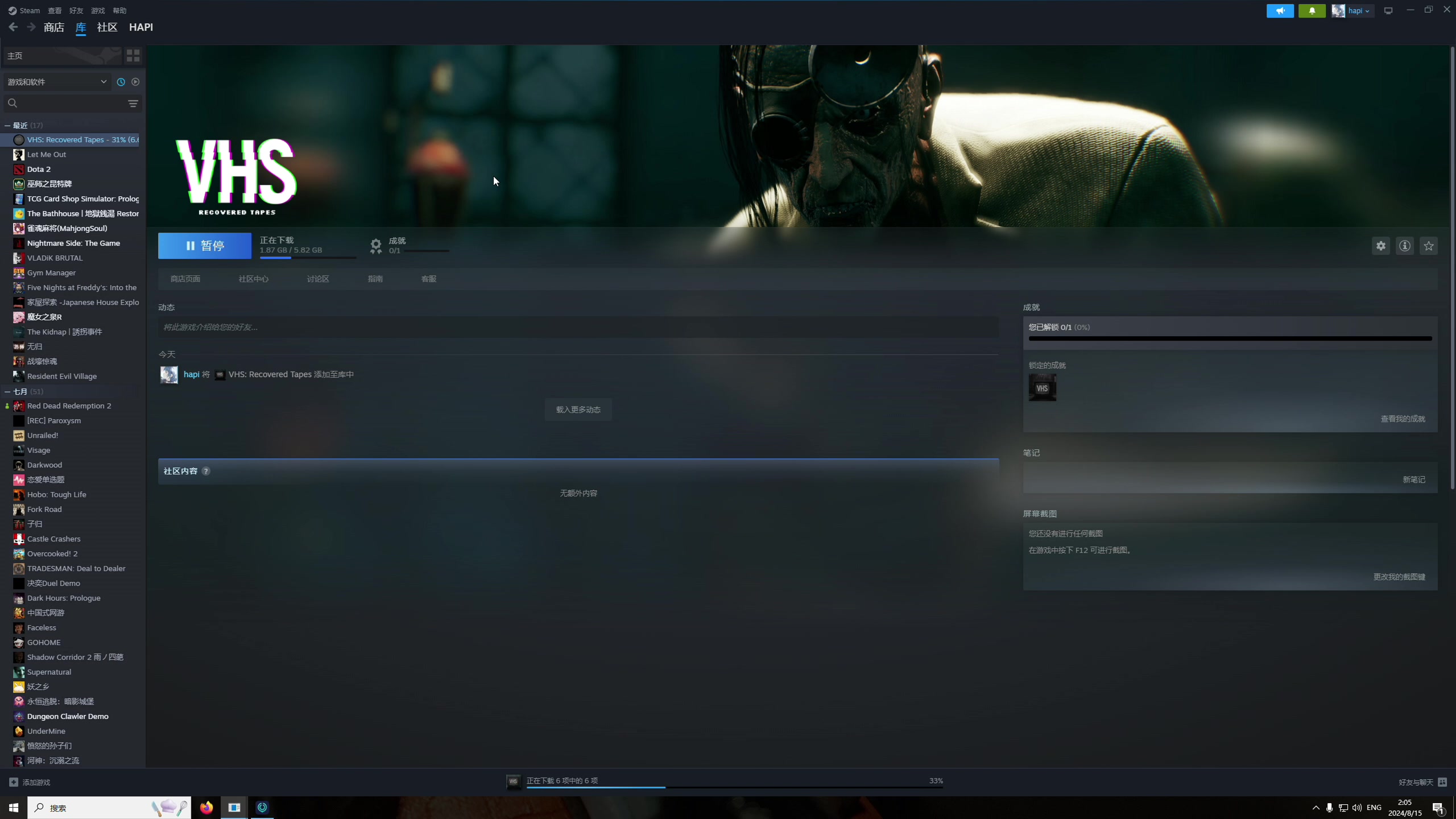This screenshot has width=1456, height=819.
Task: Click 新笔记 to add note
Action: tap(1414, 479)
